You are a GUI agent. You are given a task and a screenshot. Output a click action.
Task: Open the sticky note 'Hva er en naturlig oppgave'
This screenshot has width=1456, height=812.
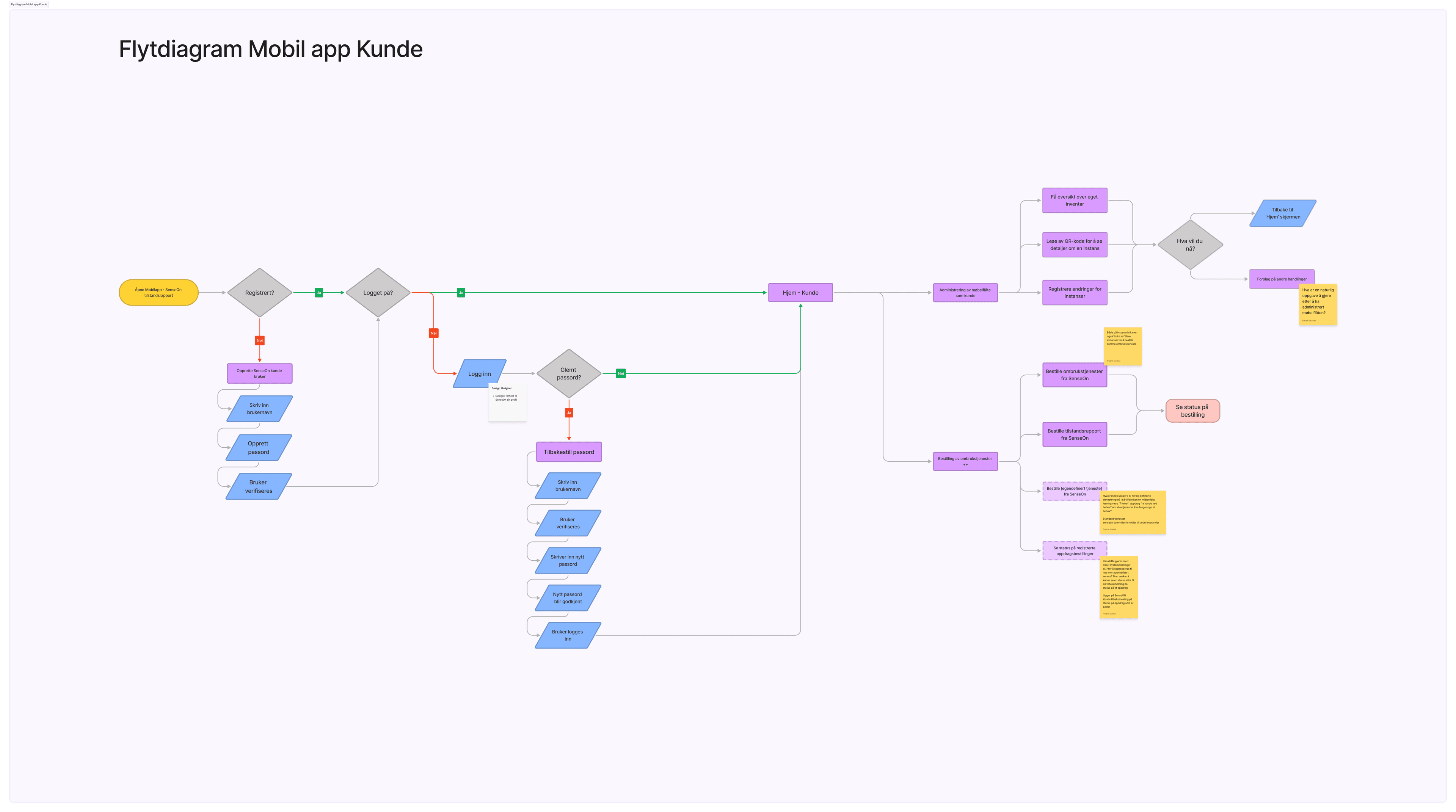[1318, 304]
